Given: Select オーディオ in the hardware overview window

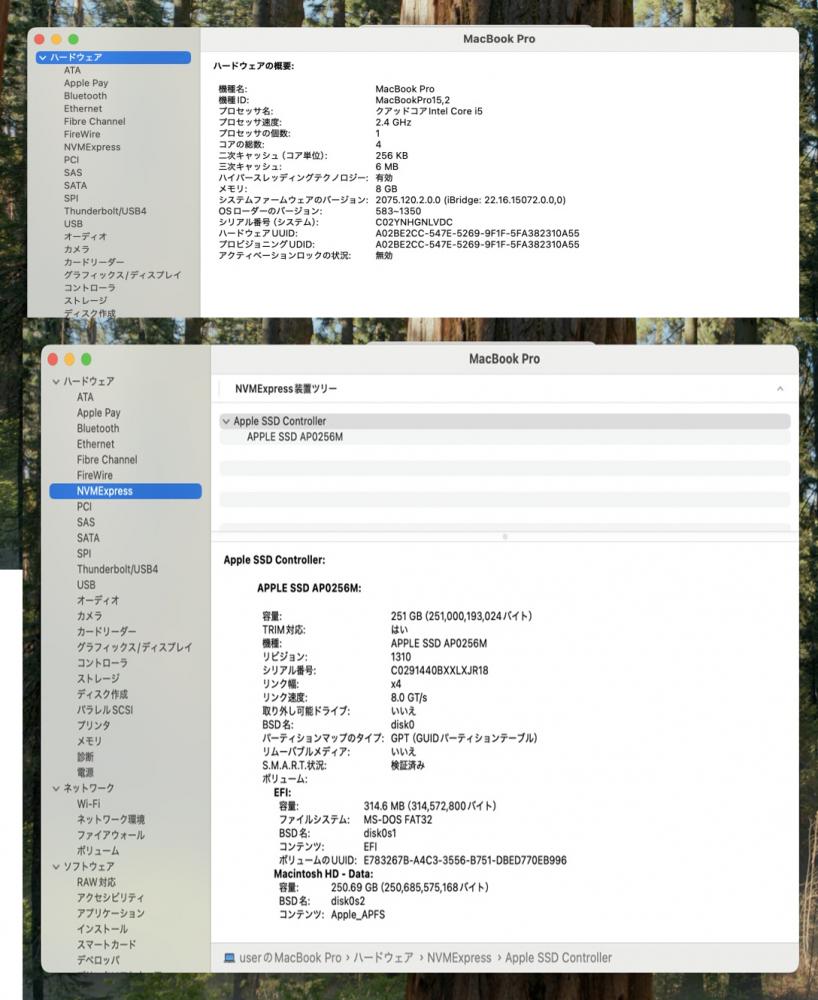Looking at the screenshot, I should click(x=85, y=236).
